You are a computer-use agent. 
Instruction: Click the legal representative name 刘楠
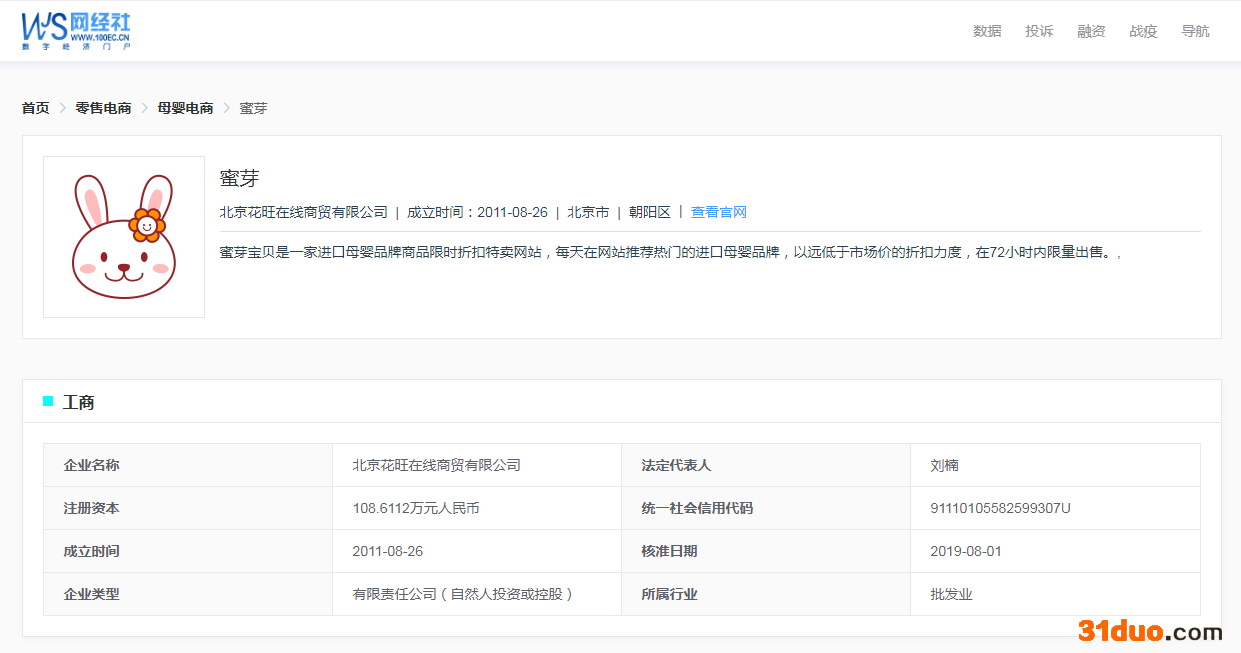[x=944, y=465]
